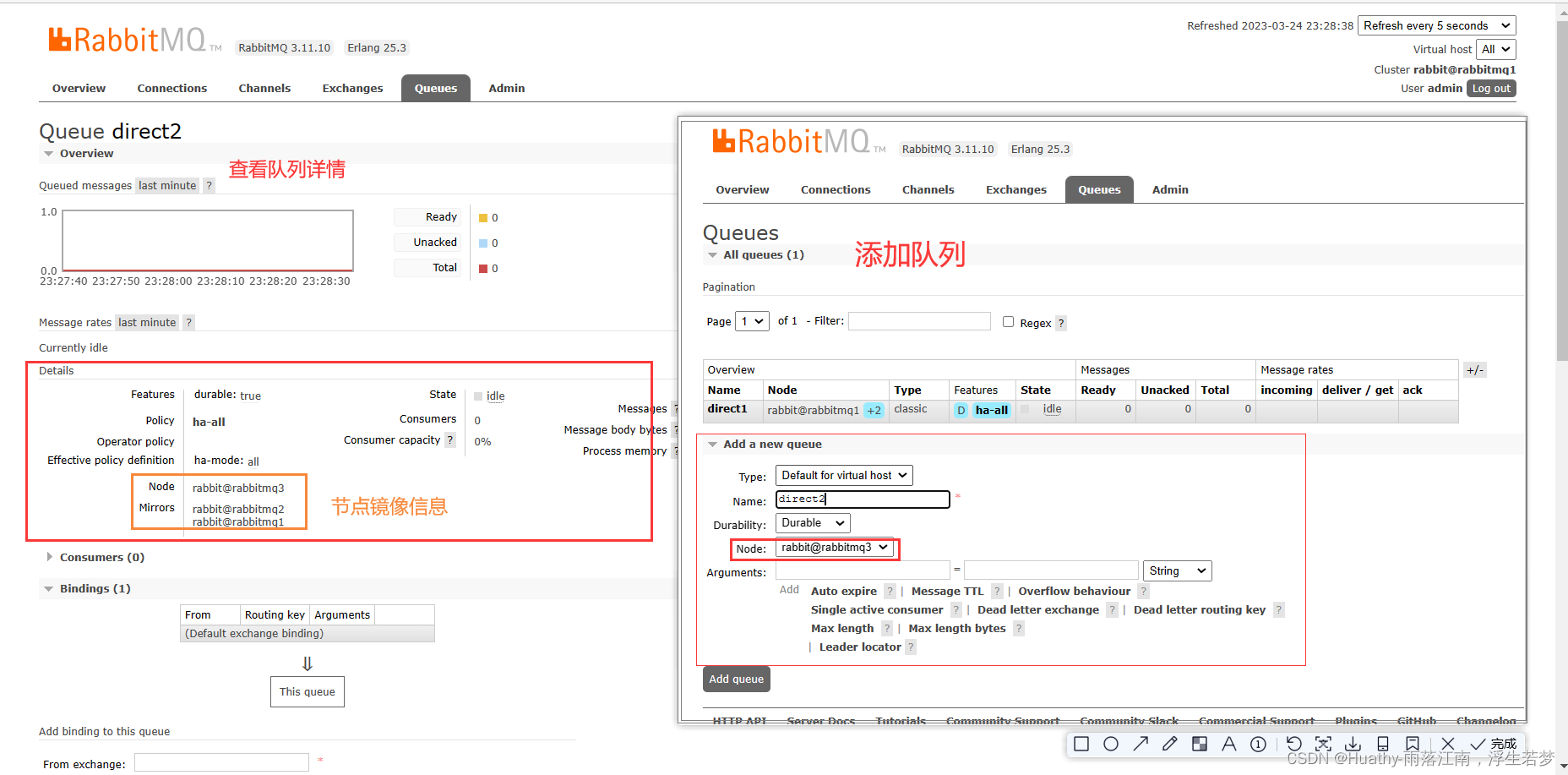
Task: Open help icon for Leader locator
Action: 911,647
